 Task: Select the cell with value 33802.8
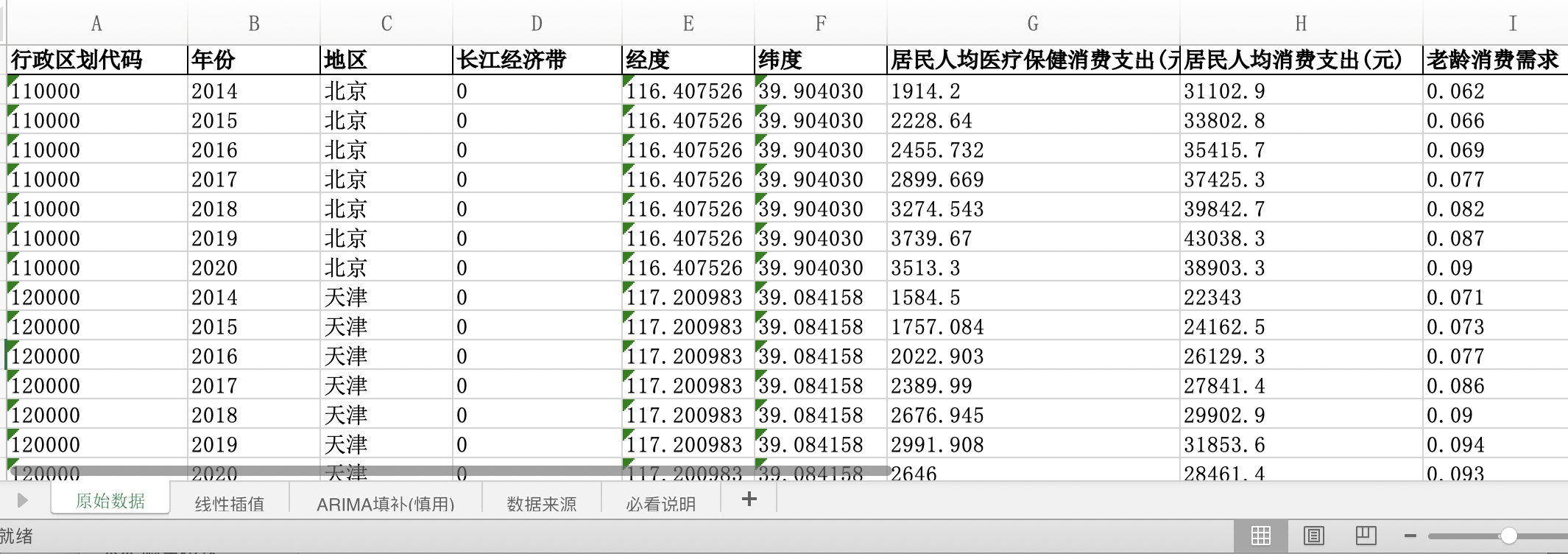click(x=1302, y=120)
